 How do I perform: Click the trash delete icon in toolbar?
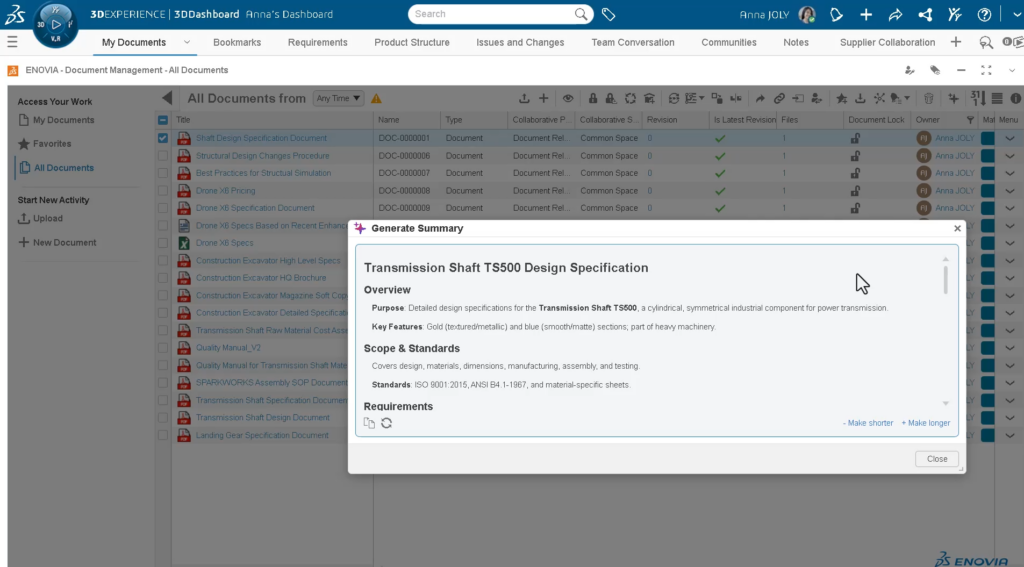tap(929, 99)
